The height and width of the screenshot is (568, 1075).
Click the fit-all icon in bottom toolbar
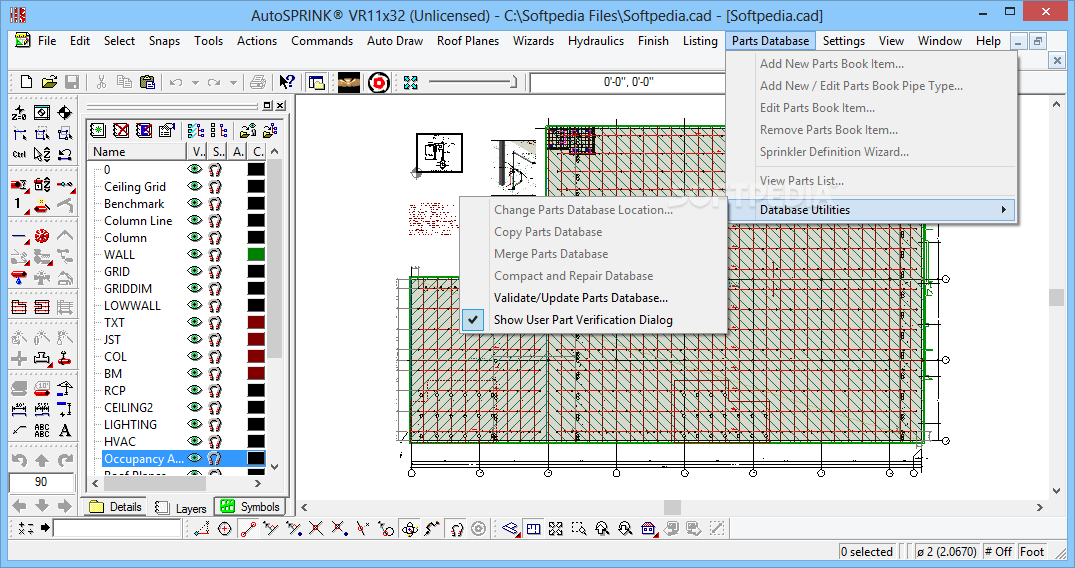point(555,529)
